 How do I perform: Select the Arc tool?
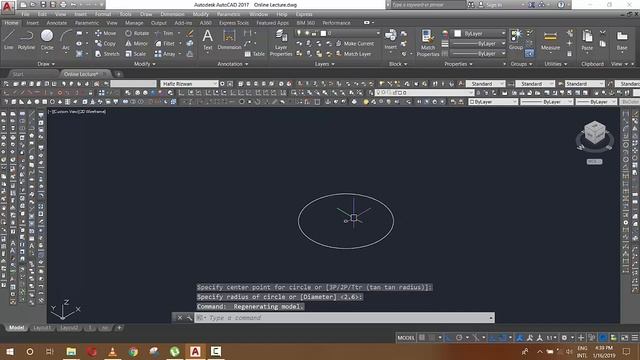click(66, 40)
